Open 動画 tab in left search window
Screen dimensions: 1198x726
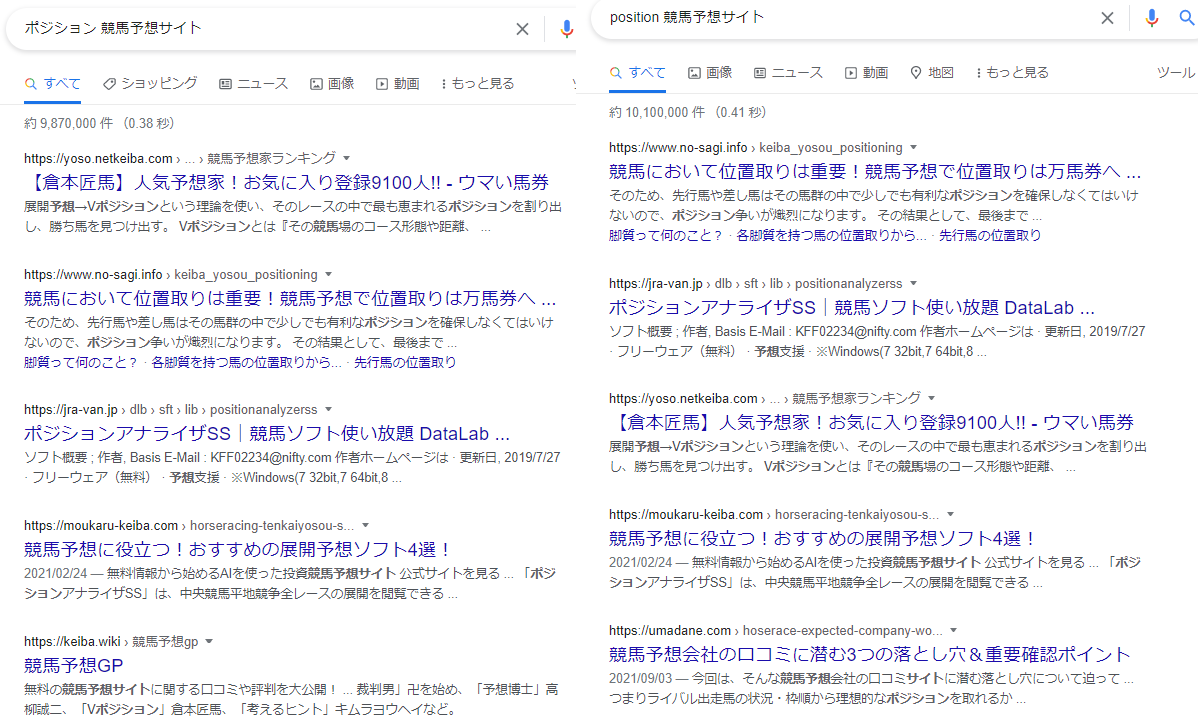(x=398, y=84)
